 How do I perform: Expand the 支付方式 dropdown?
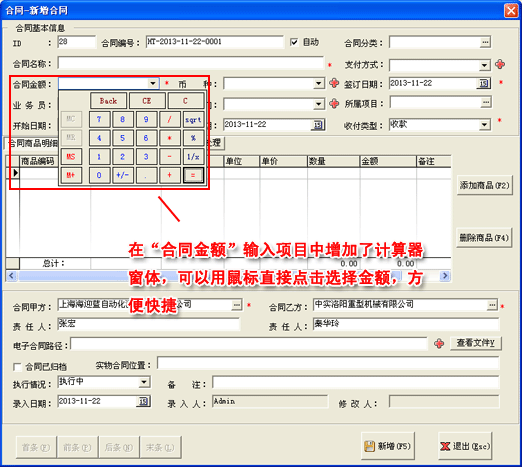[484, 65]
